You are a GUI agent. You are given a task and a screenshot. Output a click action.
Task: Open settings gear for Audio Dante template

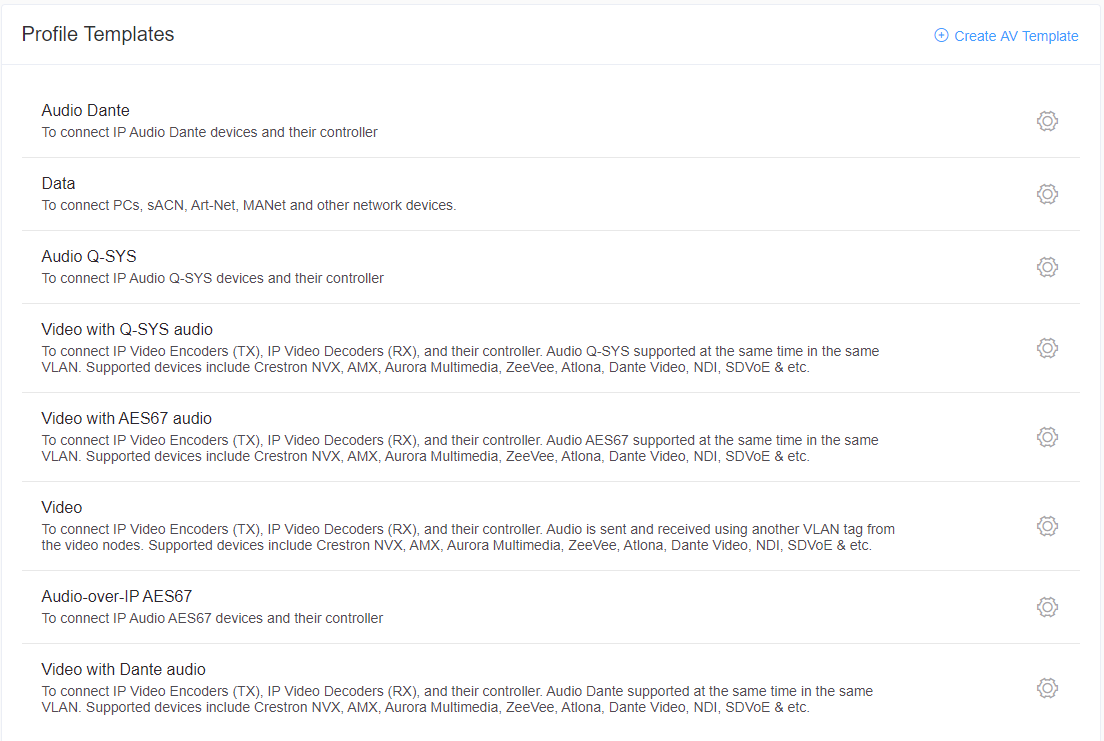pos(1047,121)
